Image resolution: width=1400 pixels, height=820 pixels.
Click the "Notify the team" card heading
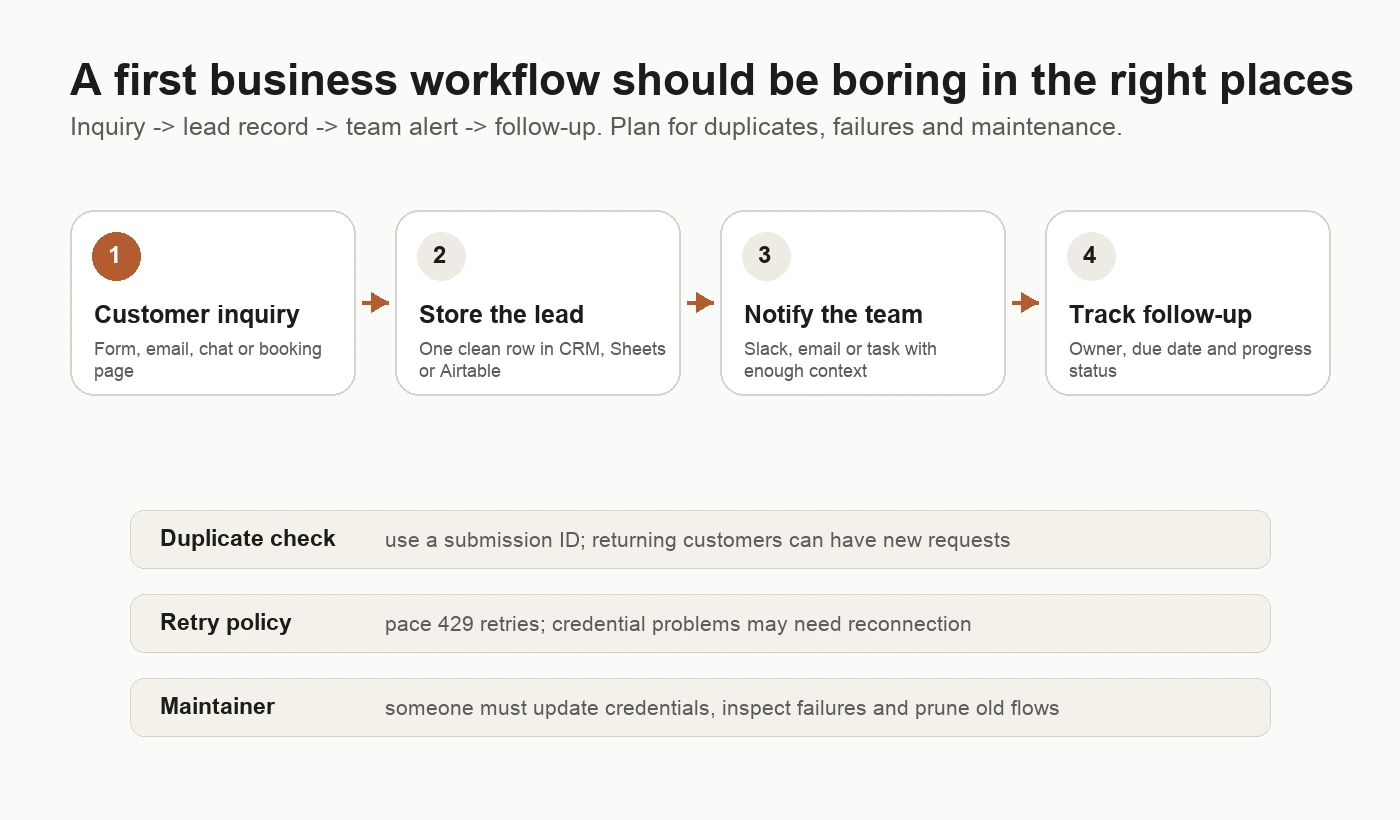pos(833,315)
